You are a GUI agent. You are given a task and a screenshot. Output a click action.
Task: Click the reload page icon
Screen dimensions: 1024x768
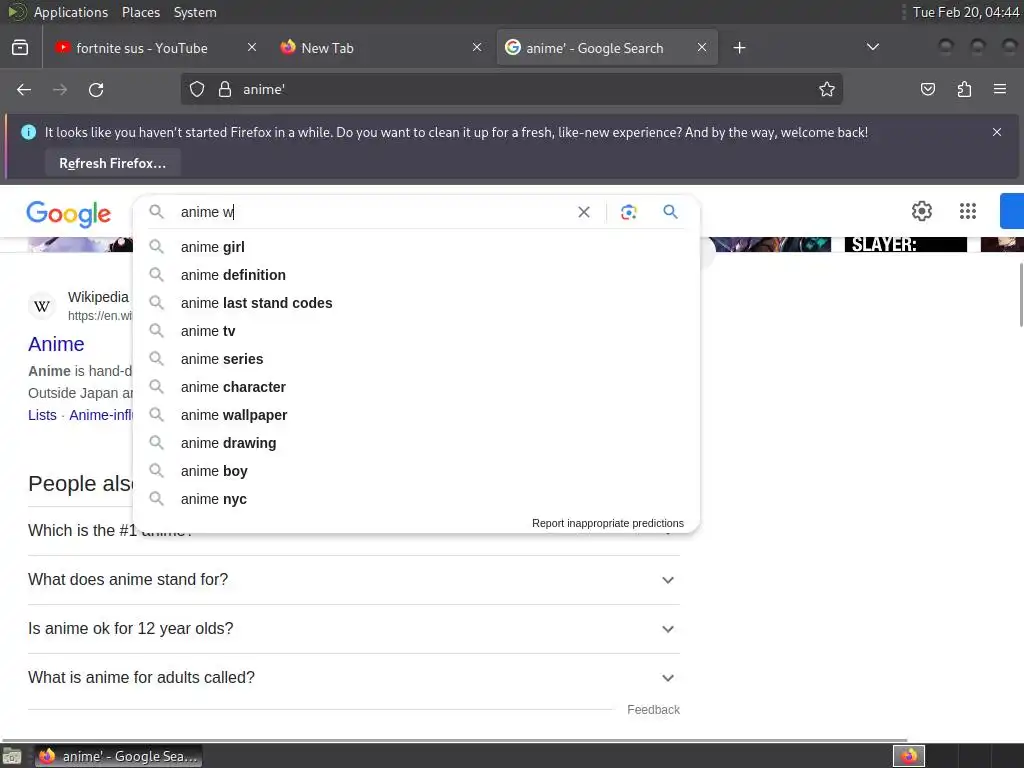(x=96, y=89)
